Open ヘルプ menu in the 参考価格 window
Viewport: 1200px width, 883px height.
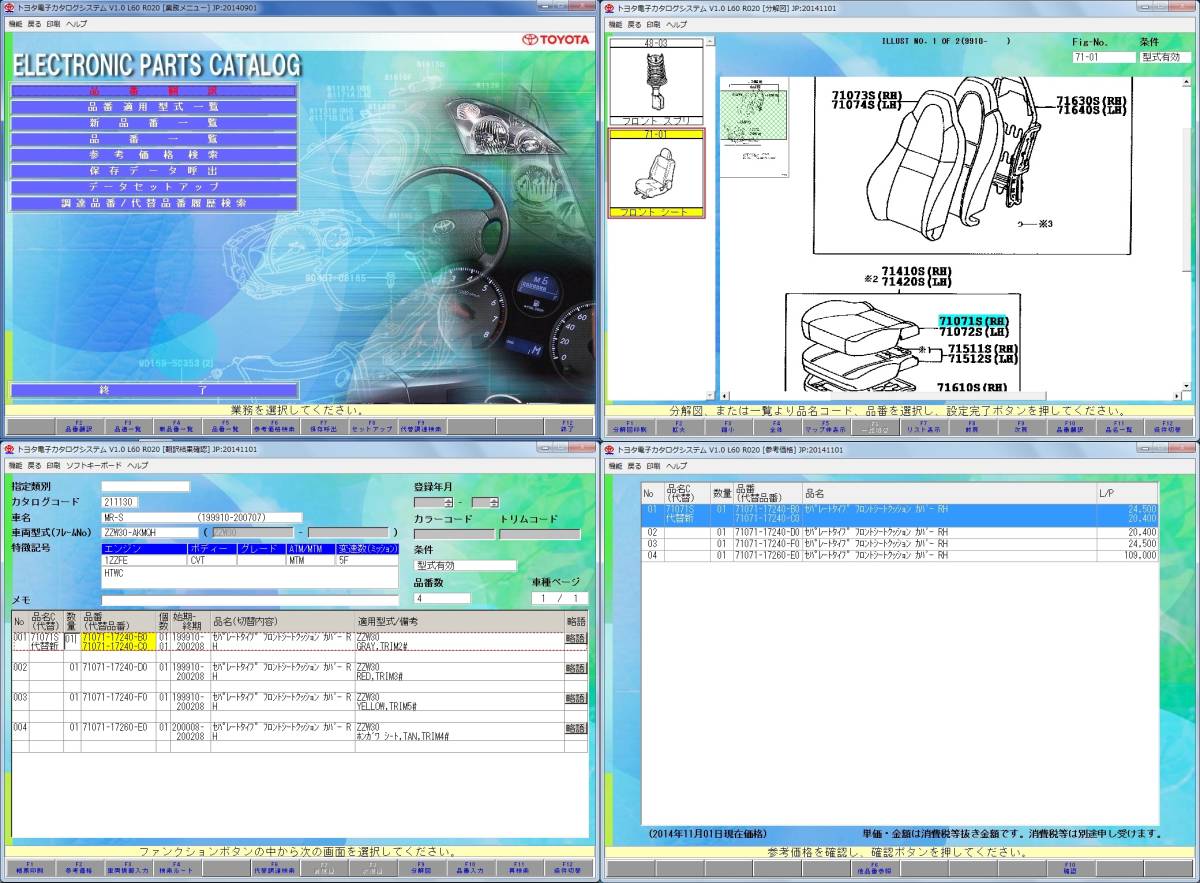(x=677, y=466)
